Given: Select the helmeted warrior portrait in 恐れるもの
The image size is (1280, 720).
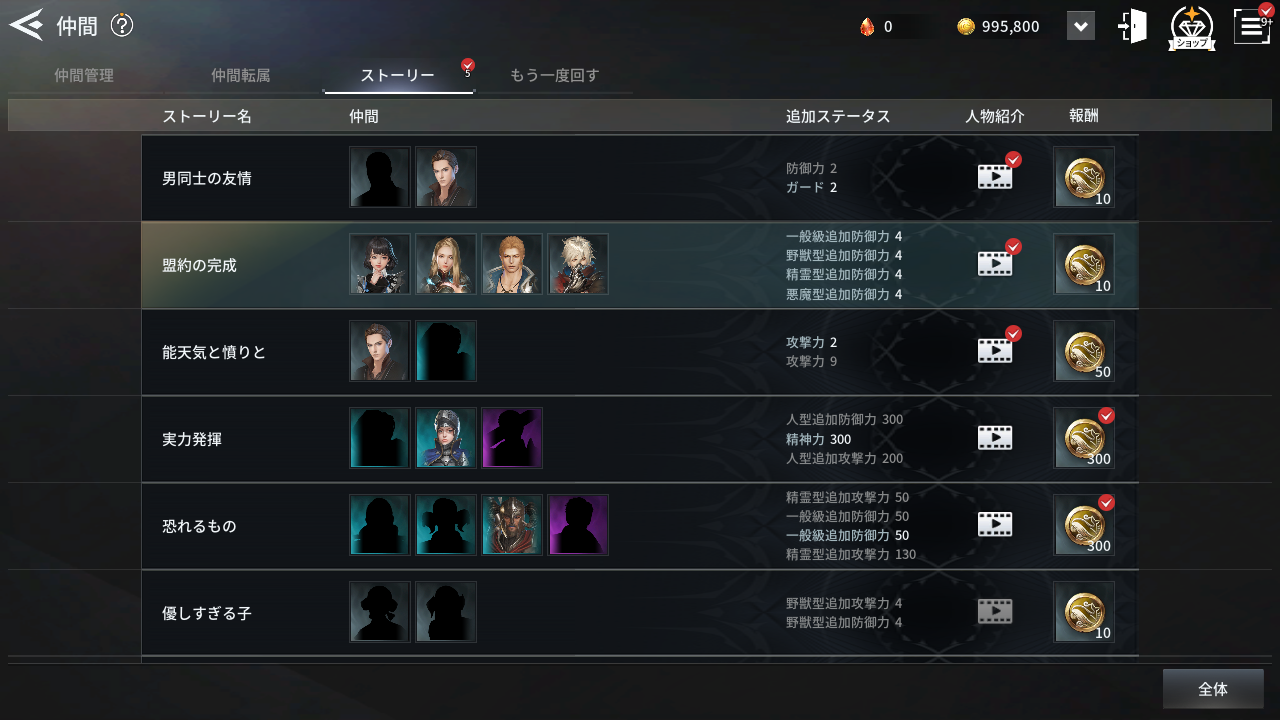Looking at the screenshot, I should click(x=512, y=525).
